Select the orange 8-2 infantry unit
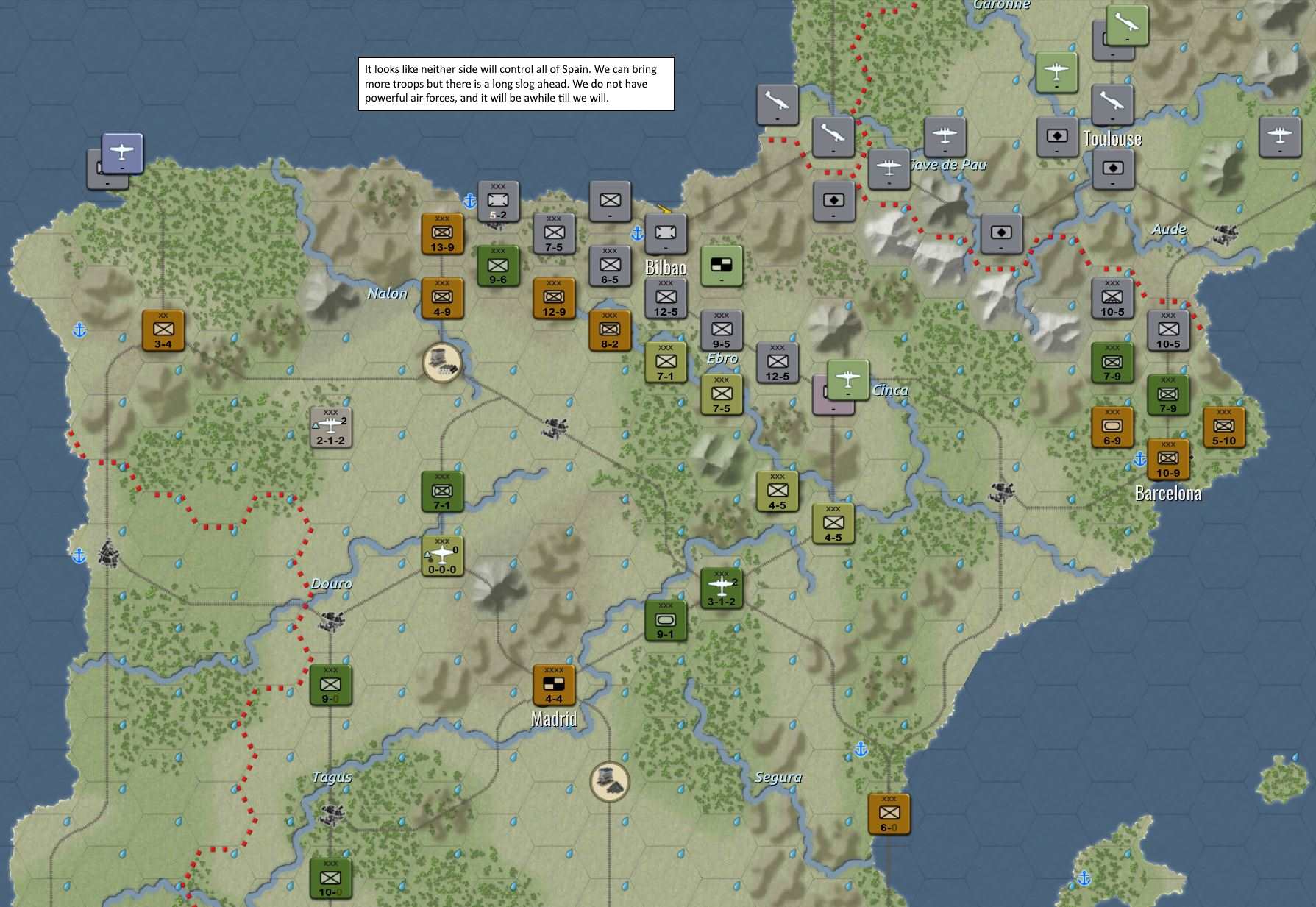The width and height of the screenshot is (1316, 907). (610, 330)
